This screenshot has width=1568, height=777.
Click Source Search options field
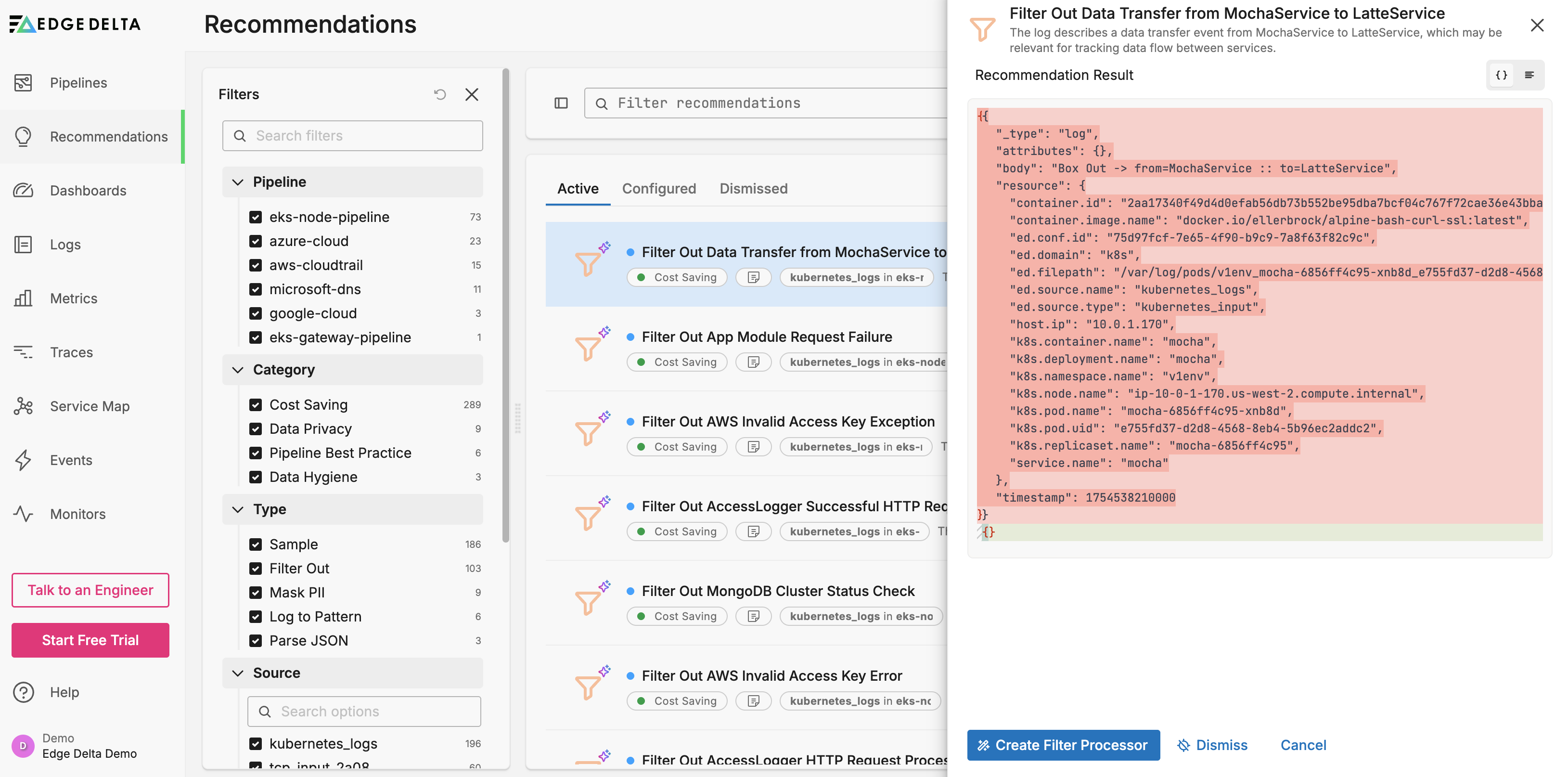pos(364,711)
